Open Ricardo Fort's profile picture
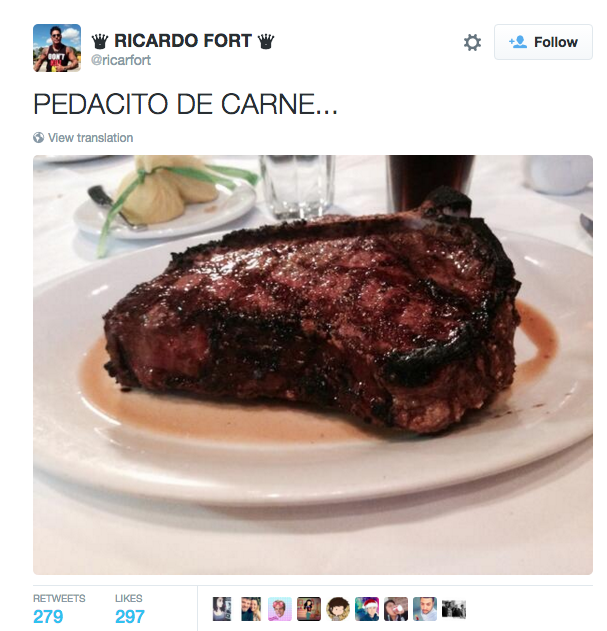The height and width of the screenshot is (631, 607). pyautogui.click(x=57, y=48)
